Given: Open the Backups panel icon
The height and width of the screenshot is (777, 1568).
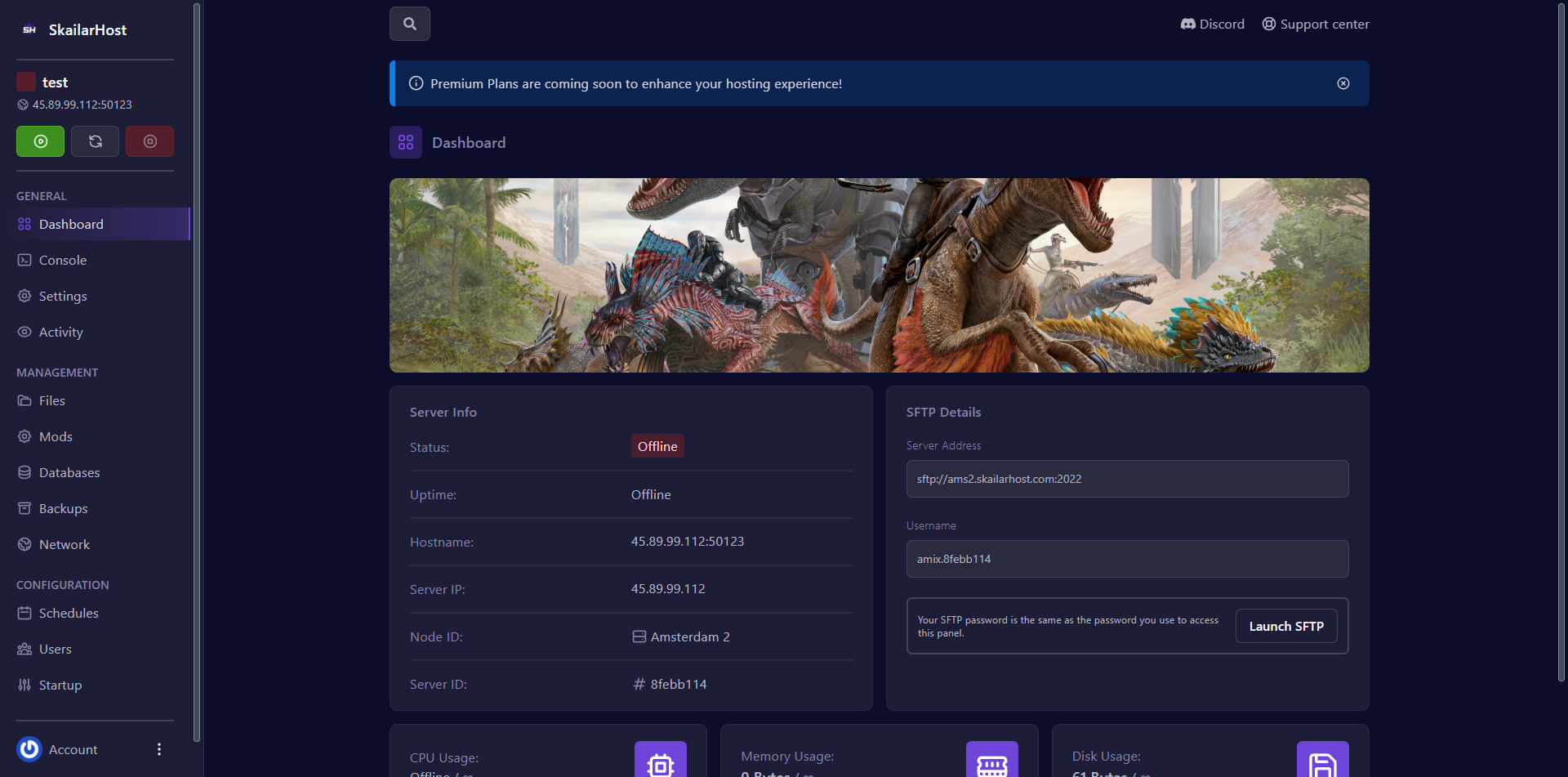Looking at the screenshot, I should (x=24, y=508).
